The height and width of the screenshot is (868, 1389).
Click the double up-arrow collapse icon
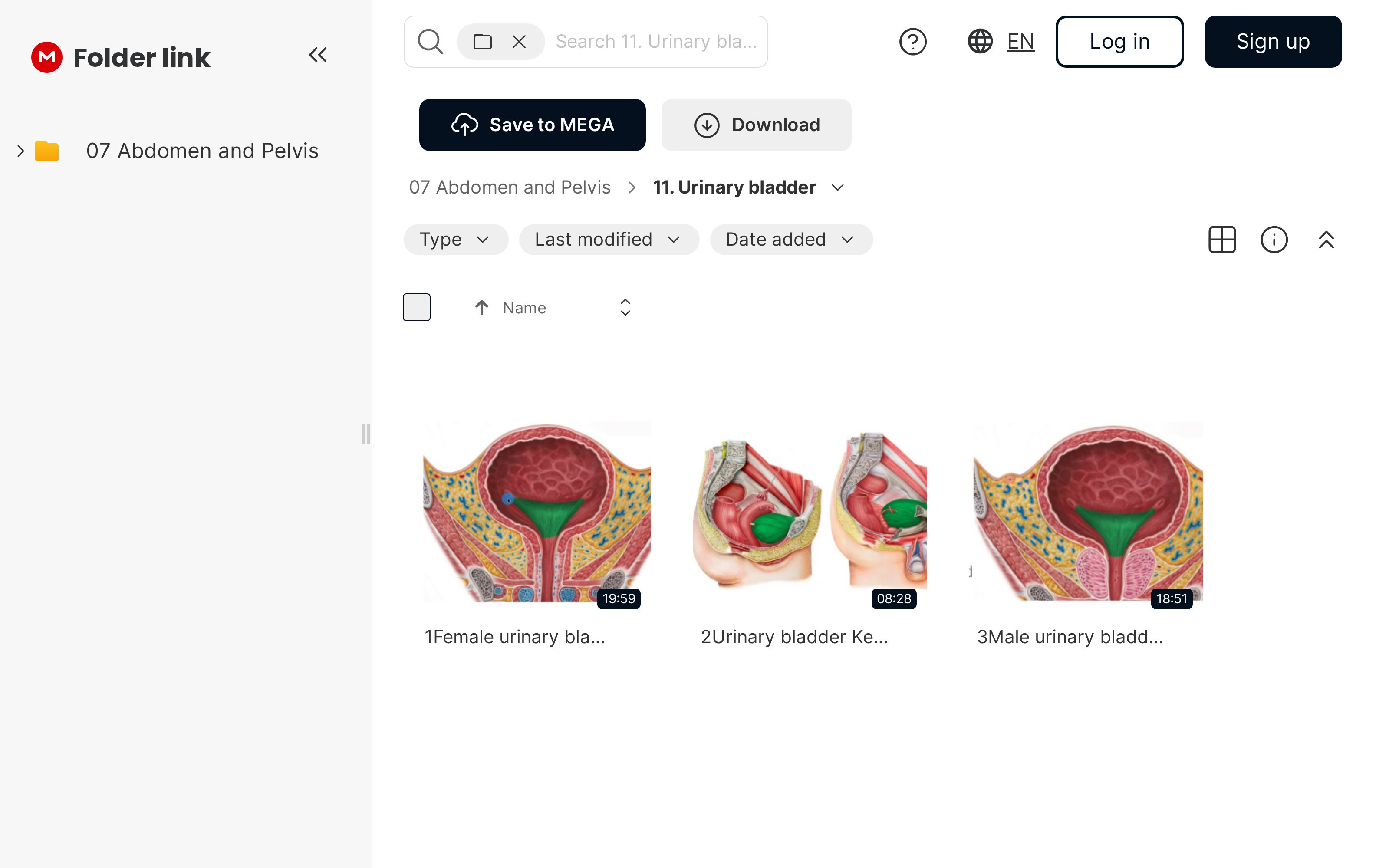1326,240
